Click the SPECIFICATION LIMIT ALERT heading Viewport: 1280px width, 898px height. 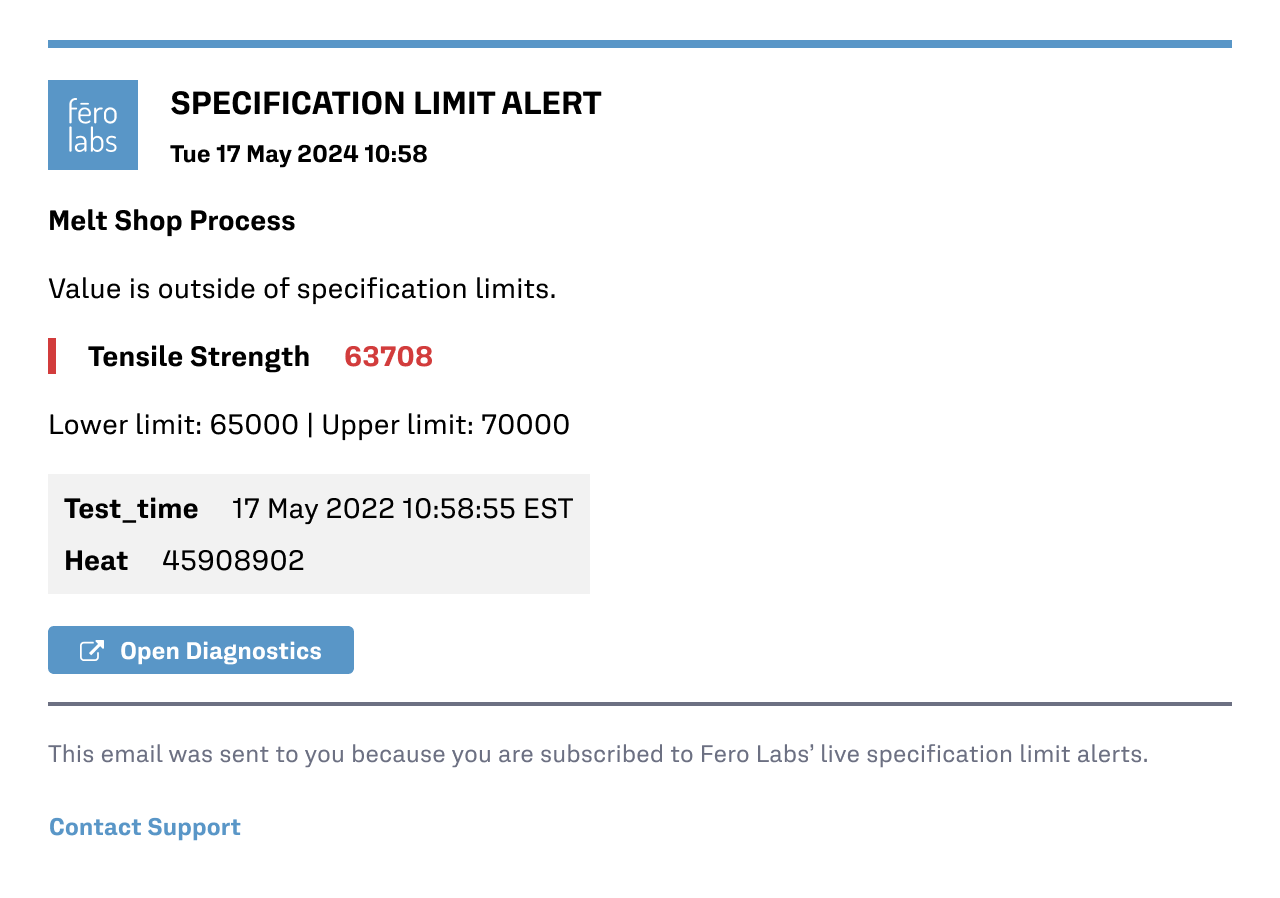pyautogui.click(x=386, y=102)
